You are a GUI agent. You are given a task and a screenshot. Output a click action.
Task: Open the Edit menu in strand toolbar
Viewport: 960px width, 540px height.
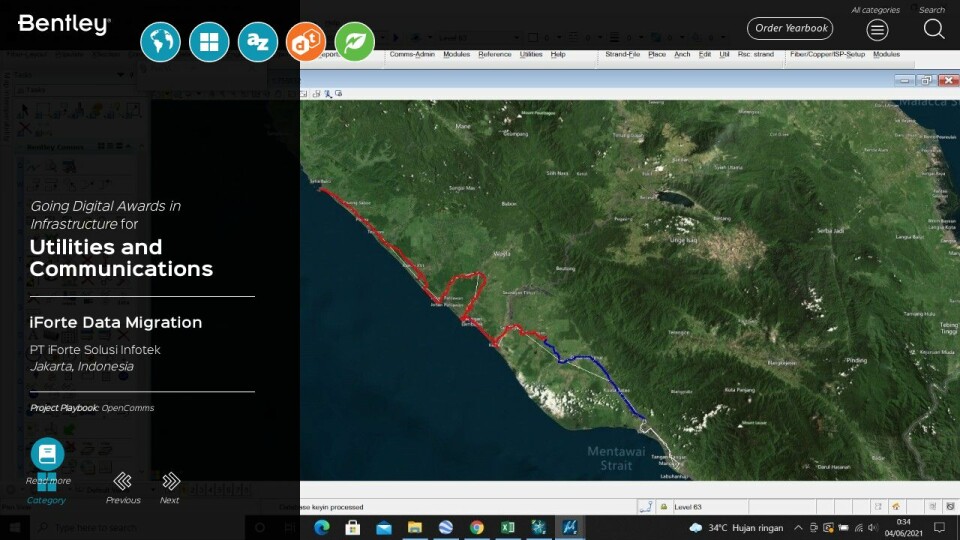(x=705, y=54)
